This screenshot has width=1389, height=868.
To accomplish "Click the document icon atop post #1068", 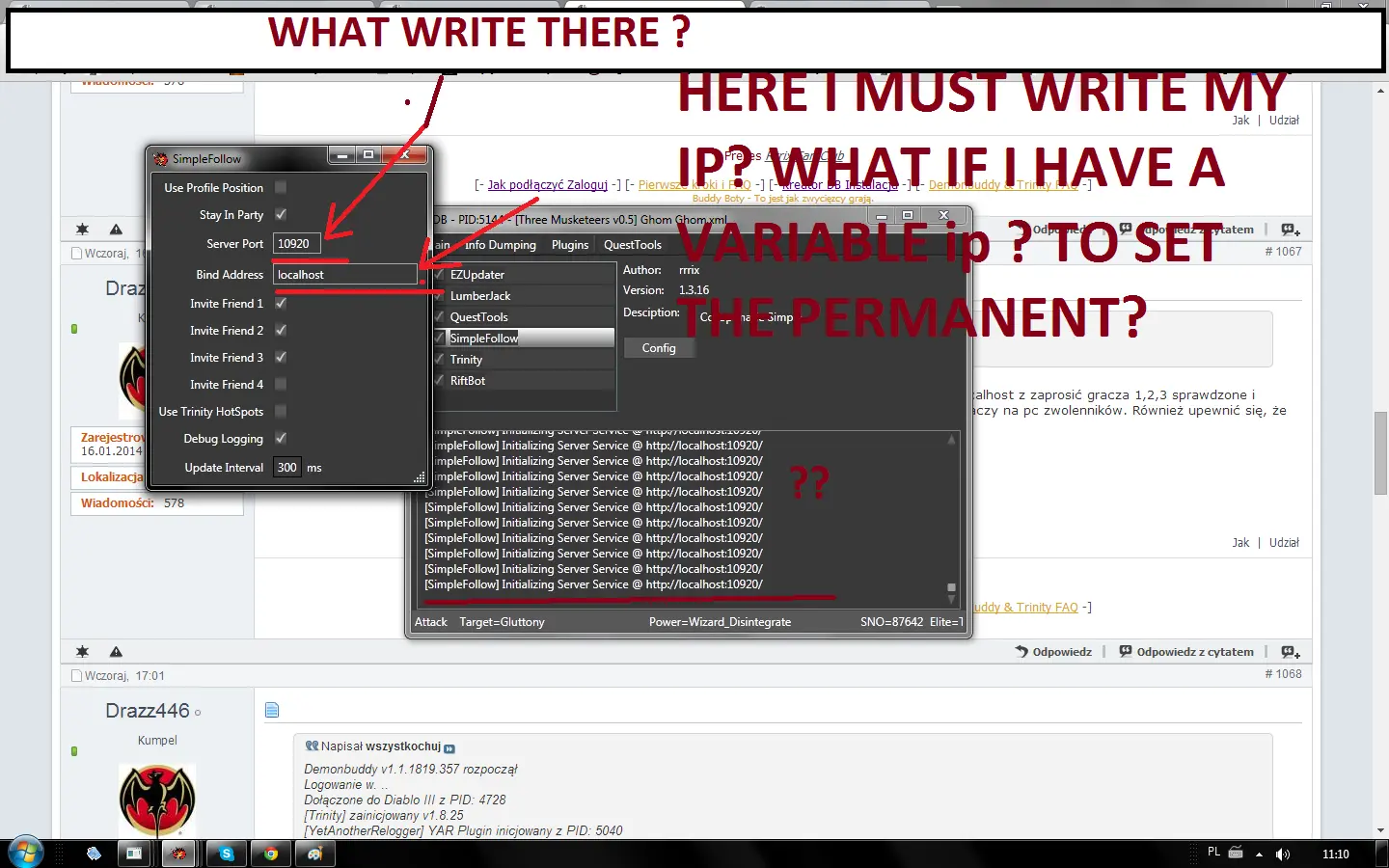I will coord(272,711).
